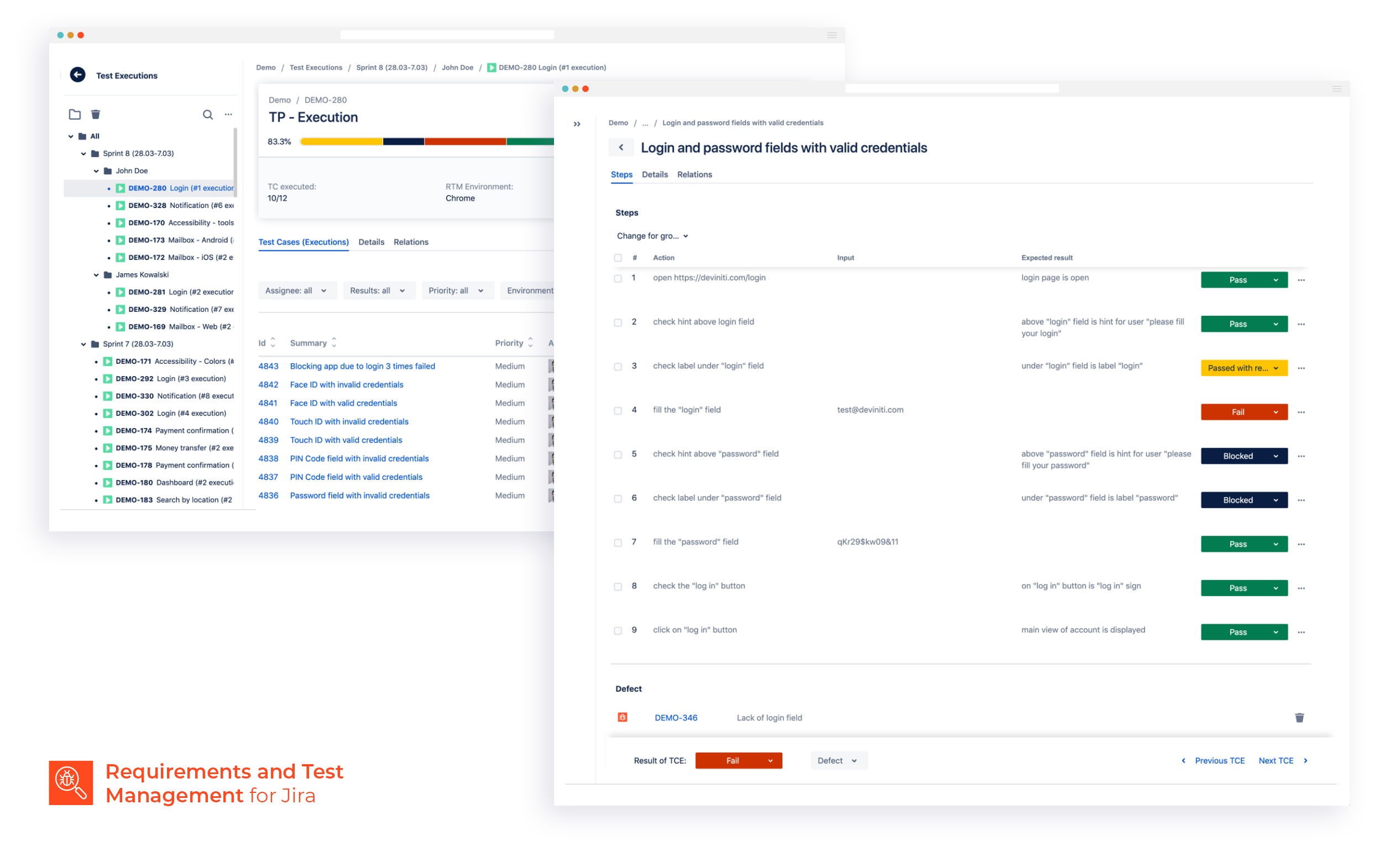Open Details tab in TP - Execution window
Viewport: 1400px width, 846px height.
[x=372, y=243]
